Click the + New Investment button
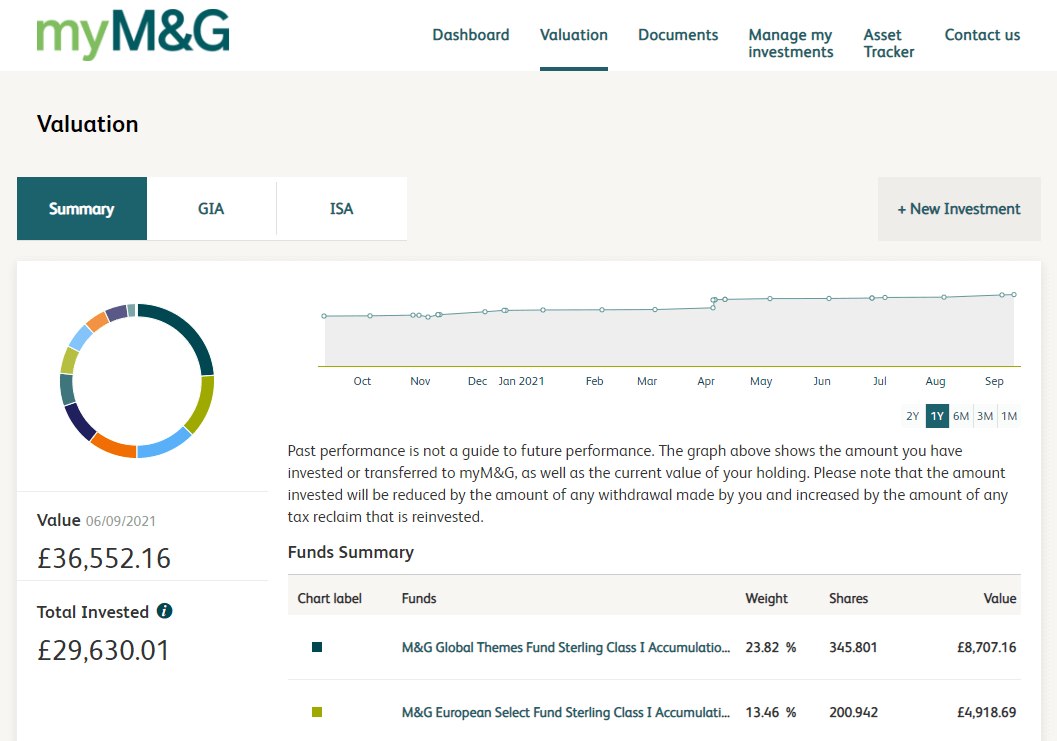This screenshot has height=741, width=1057. [x=959, y=209]
